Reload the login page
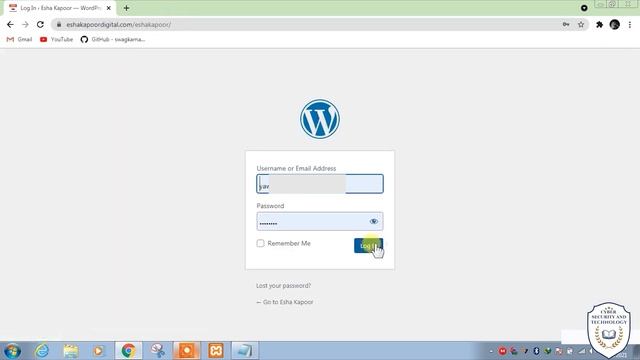This screenshot has height=360, width=640. pyautogui.click(x=40, y=24)
